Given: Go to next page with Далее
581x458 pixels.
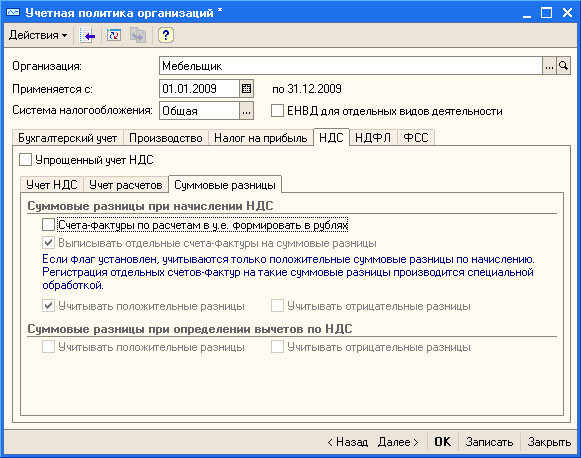Looking at the screenshot, I should 398,442.
